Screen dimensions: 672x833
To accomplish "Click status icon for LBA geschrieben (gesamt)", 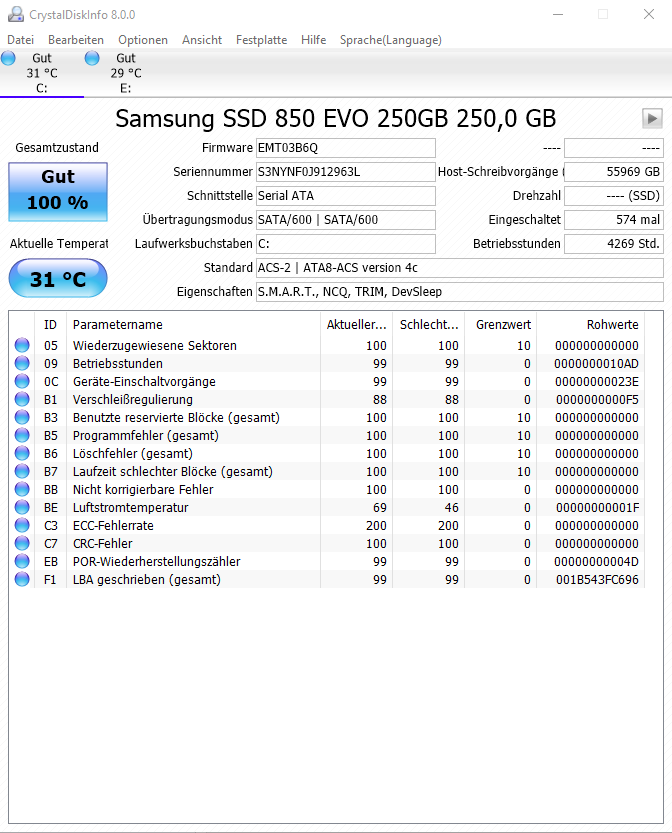I will pos(22,580).
